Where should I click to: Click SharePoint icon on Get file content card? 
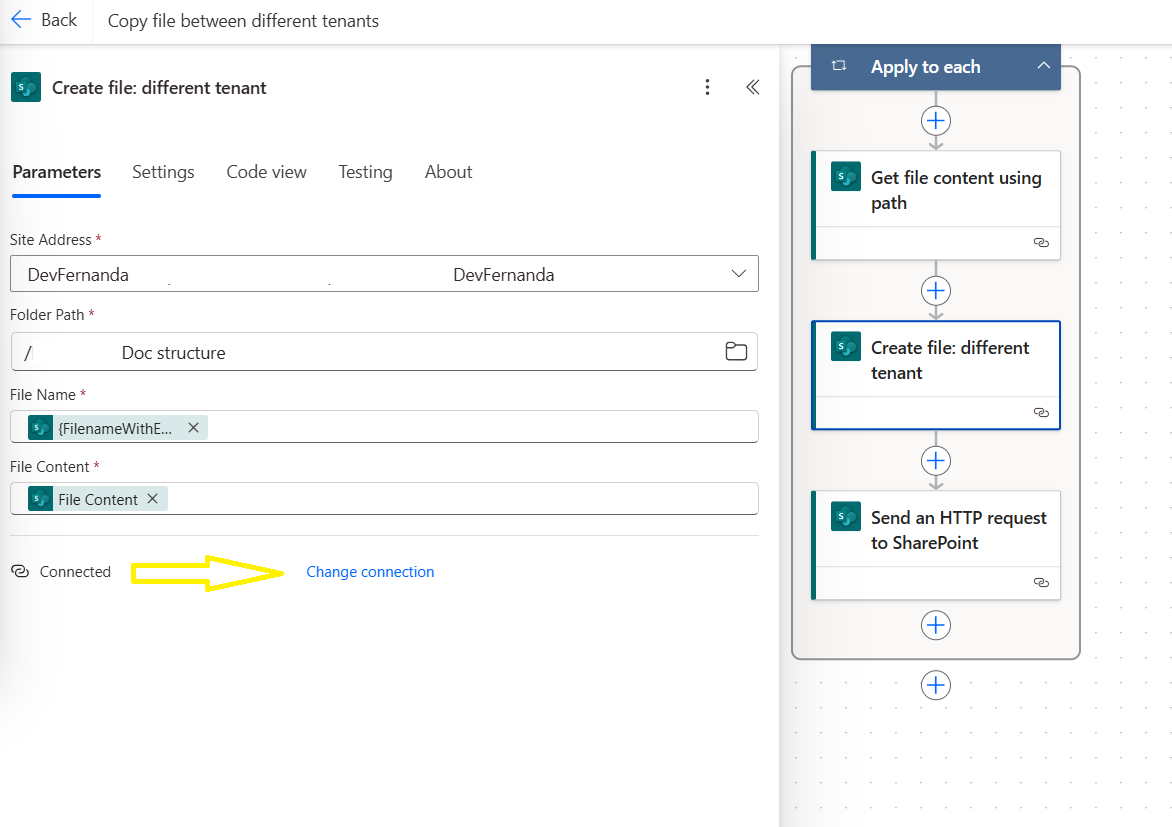tap(846, 176)
